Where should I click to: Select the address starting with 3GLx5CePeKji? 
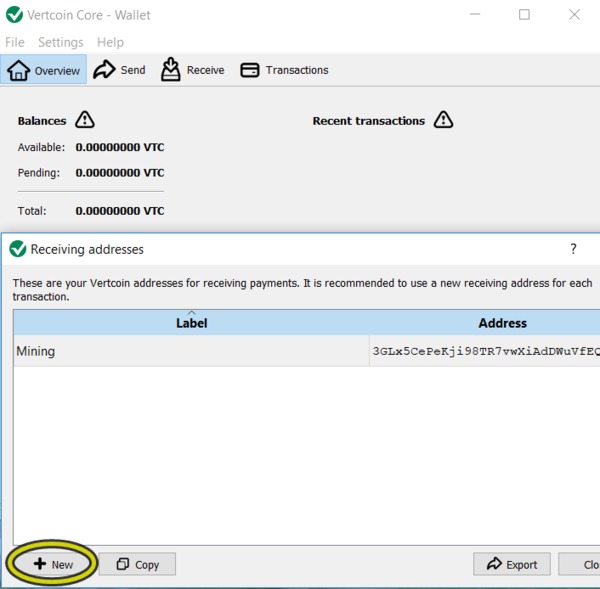click(x=485, y=351)
